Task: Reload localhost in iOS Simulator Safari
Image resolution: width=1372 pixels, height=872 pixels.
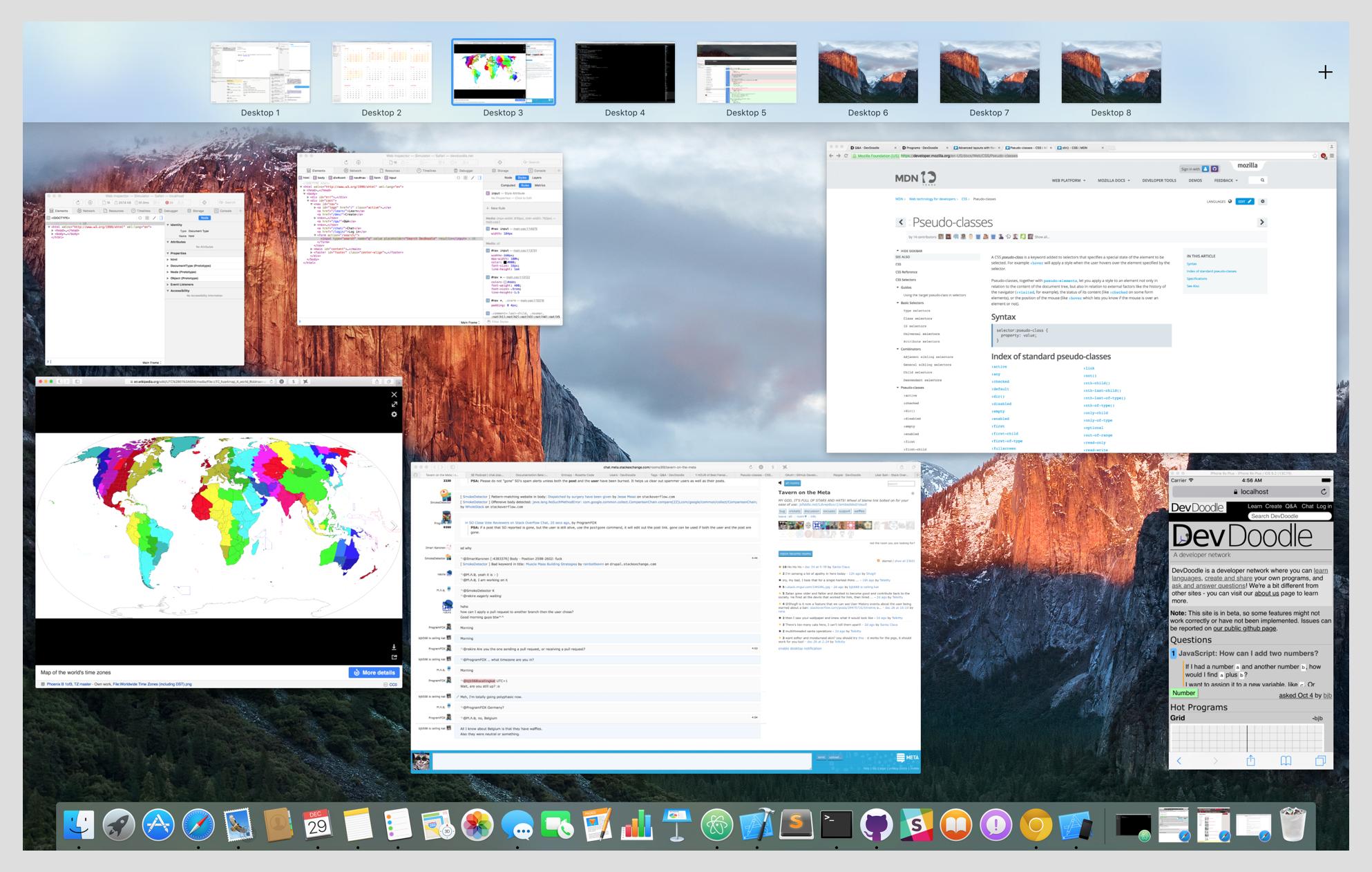Action: coord(1324,492)
